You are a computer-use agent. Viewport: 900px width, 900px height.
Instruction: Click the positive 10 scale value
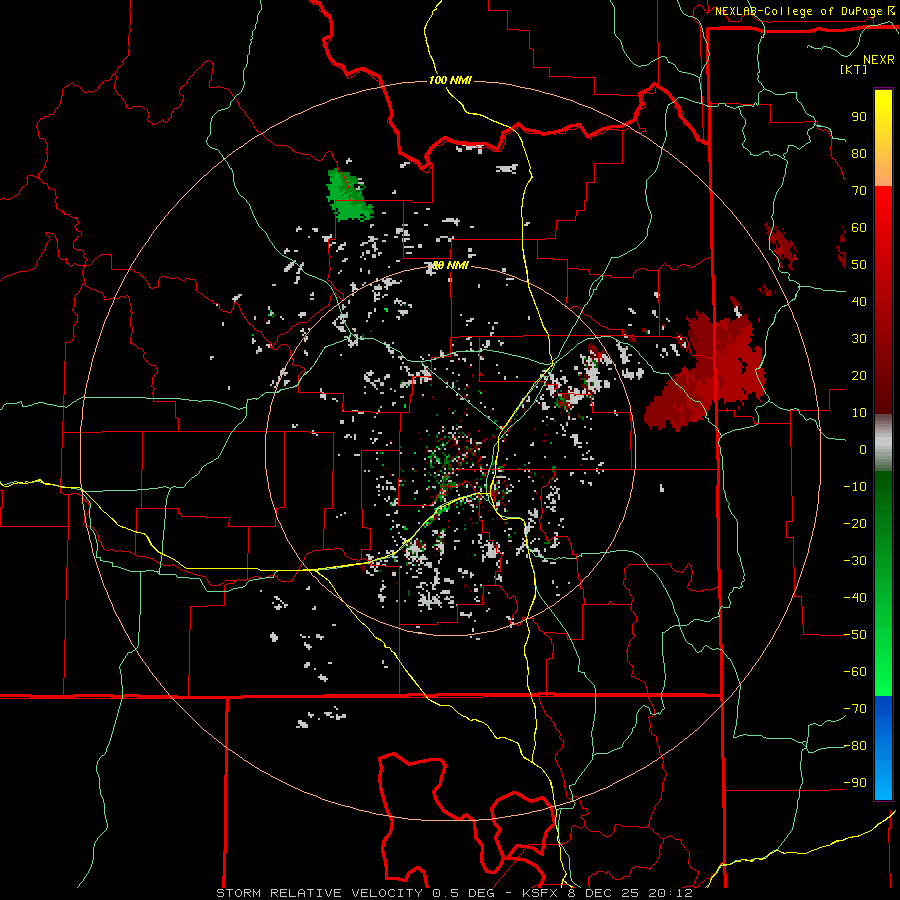coord(859,413)
